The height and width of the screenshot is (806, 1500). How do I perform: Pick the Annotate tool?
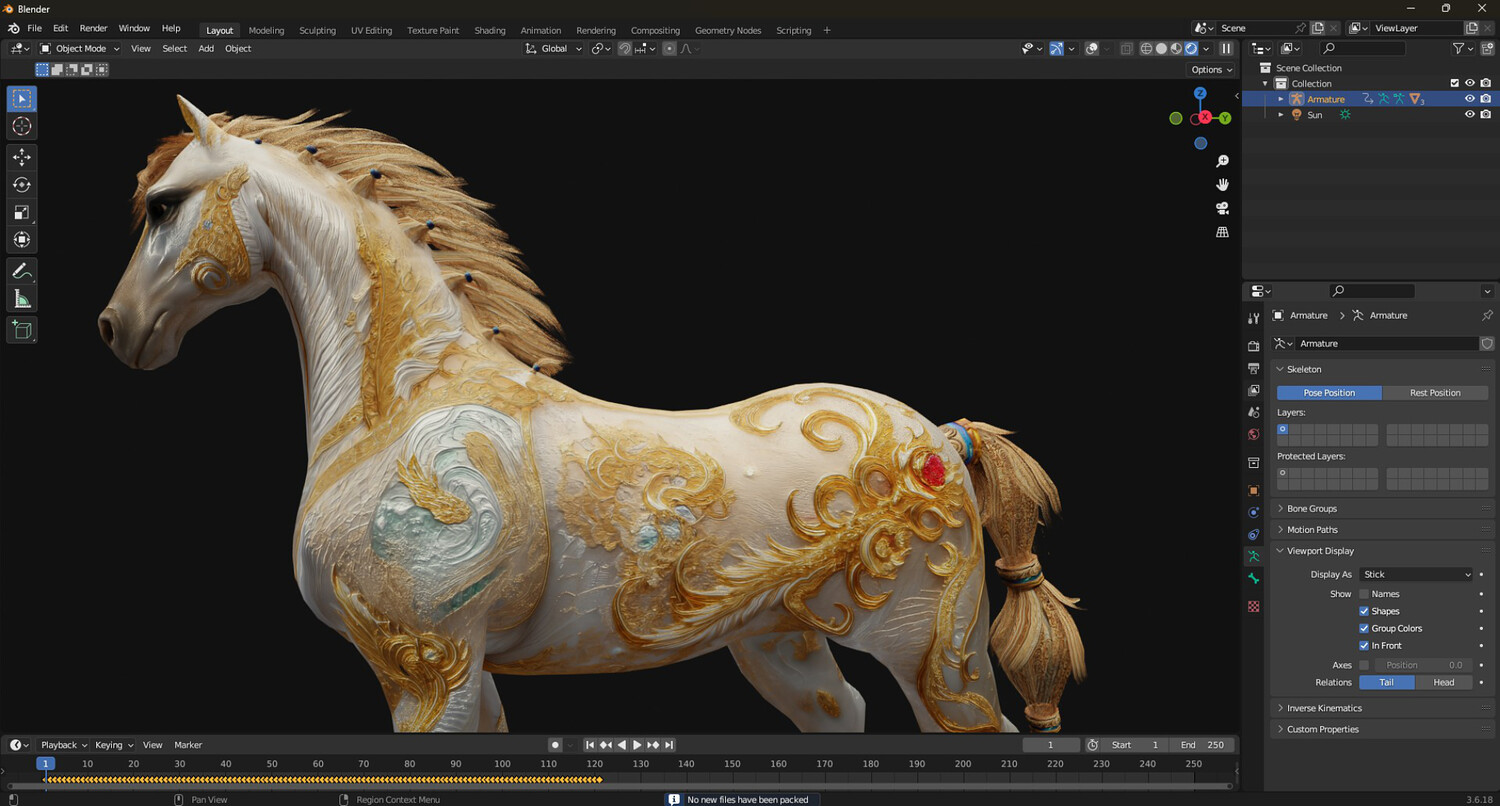tap(21, 271)
